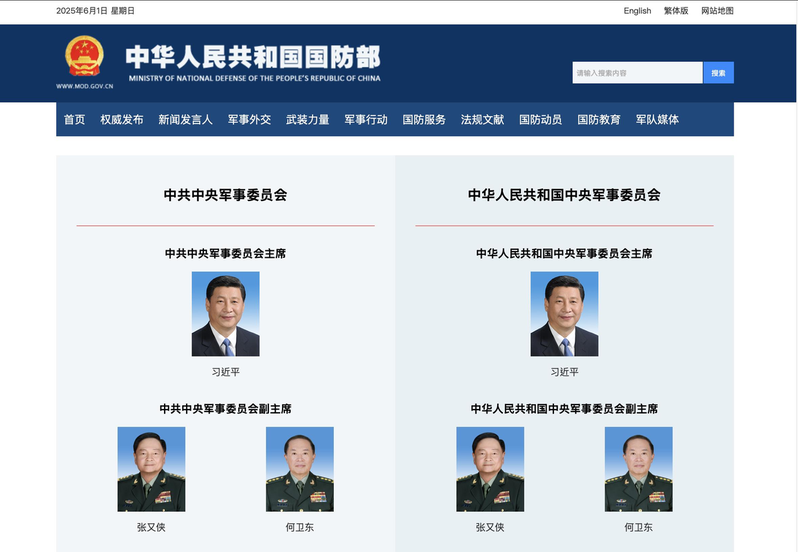The width and height of the screenshot is (798, 552).
Task: Open the 网站地图 site map
Action: [717, 11]
